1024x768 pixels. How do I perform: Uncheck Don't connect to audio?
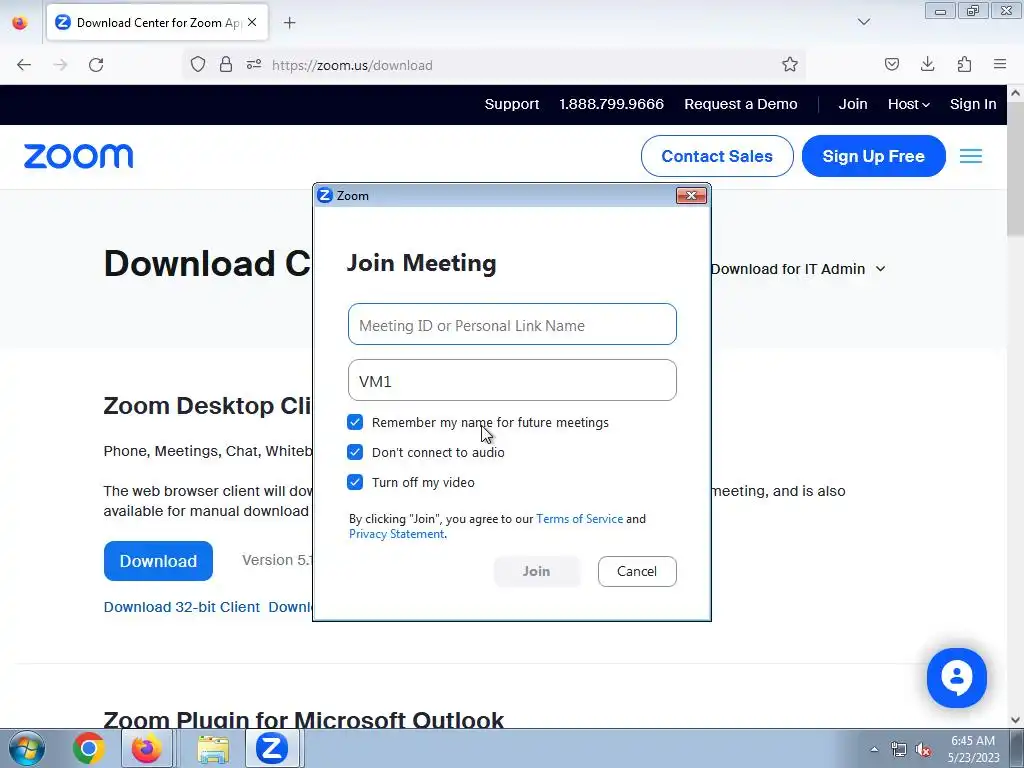[x=355, y=452]
